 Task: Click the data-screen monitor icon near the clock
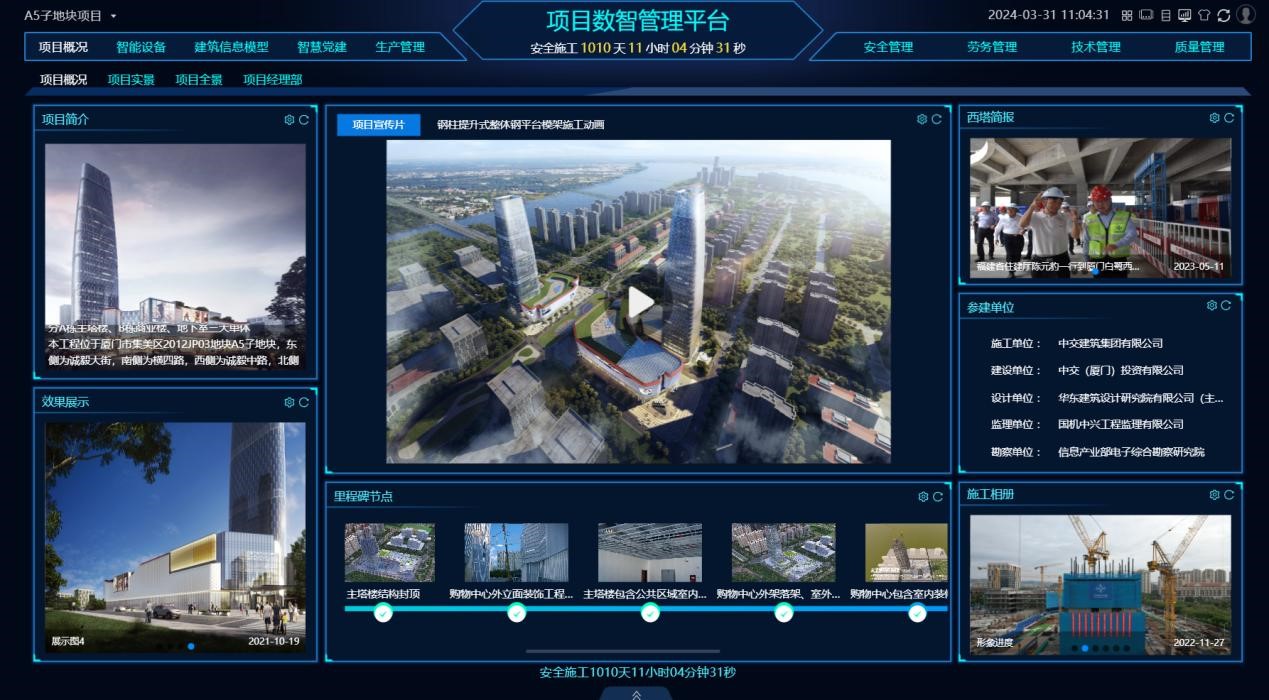coord(1186,15)
